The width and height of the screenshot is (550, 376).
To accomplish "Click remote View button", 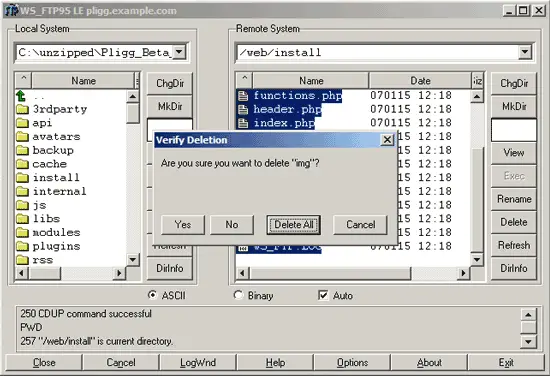I will point(514,153).
